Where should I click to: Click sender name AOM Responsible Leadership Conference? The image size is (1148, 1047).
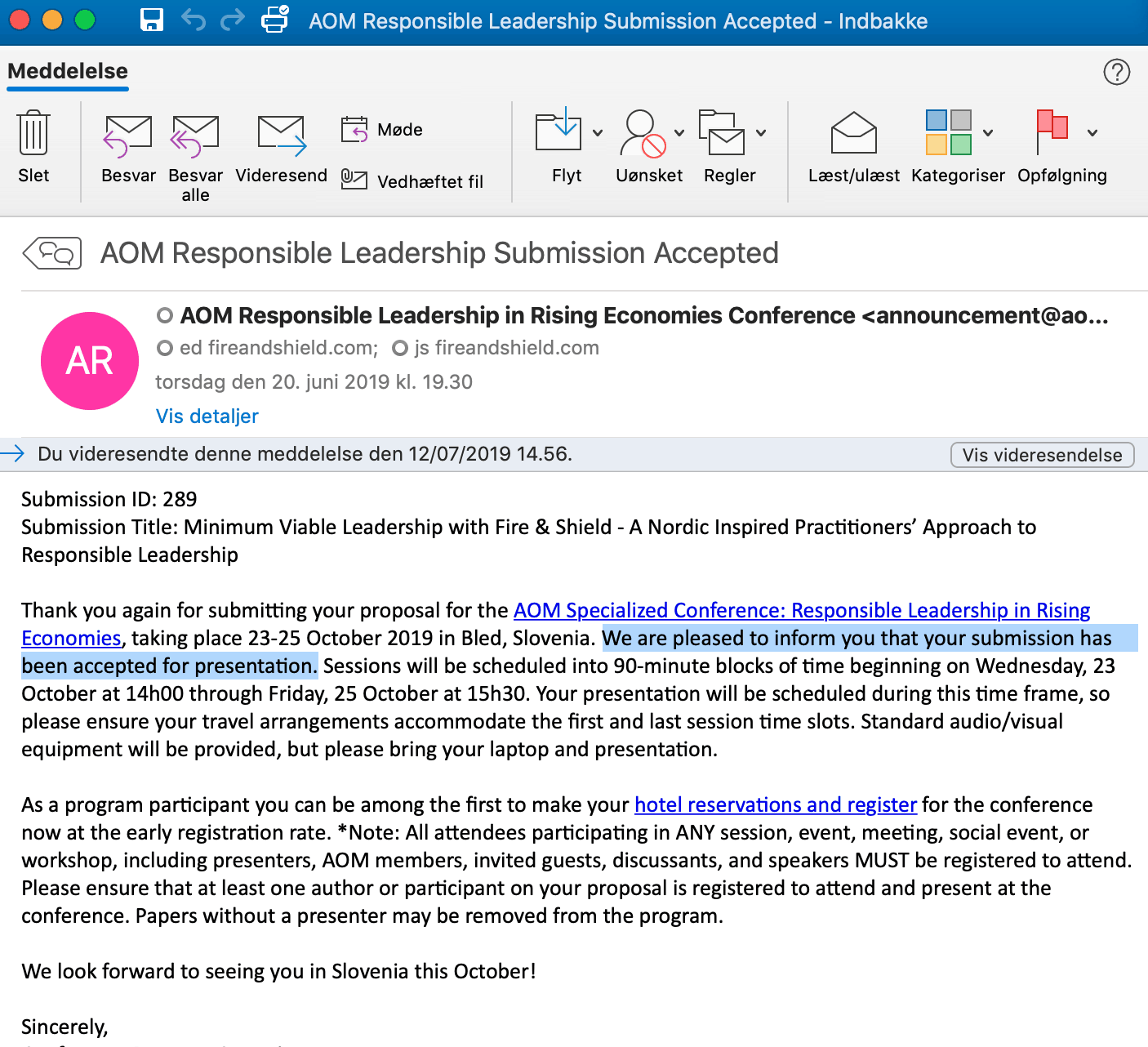coord(644,315)
